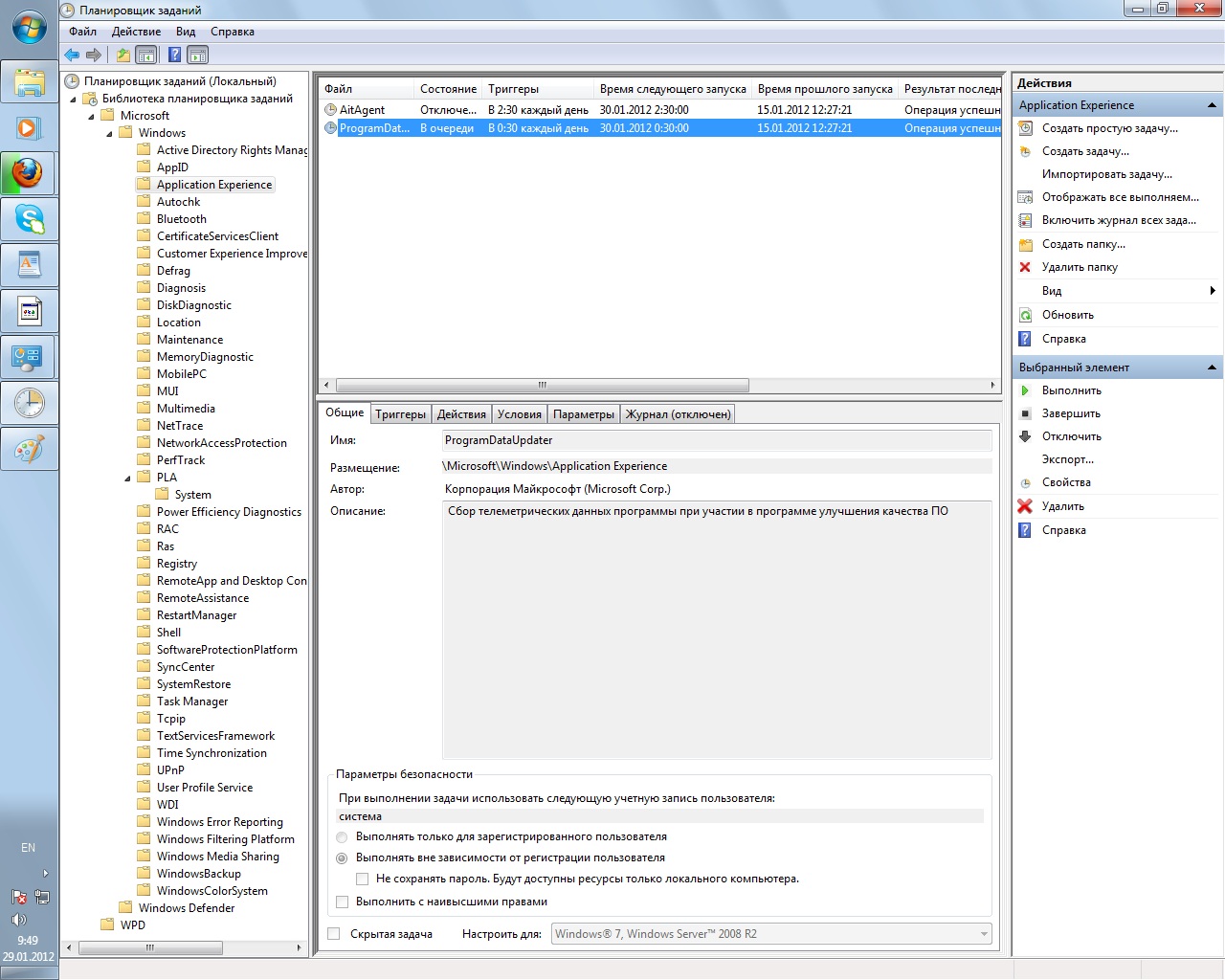Click the 'Создать задачу...' icon
The height and width of the screenshot is (980, 1225).
click(1025, 151)
